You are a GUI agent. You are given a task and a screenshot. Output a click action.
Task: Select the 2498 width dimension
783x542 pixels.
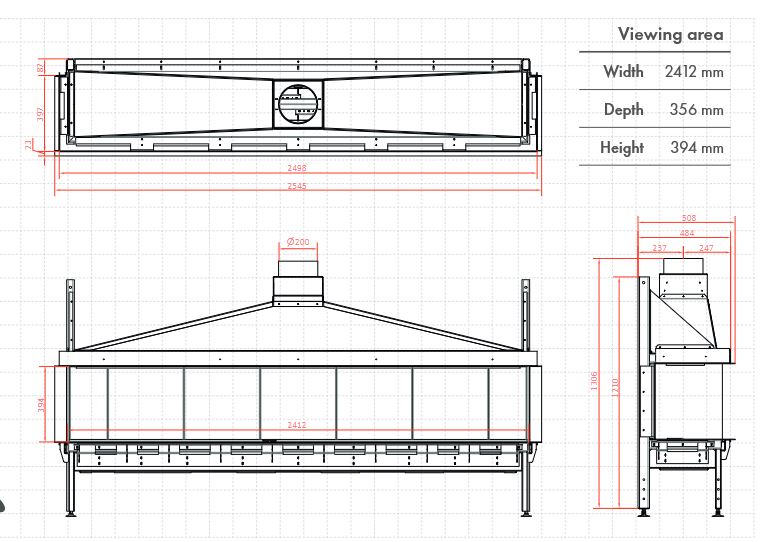click(x=297, y=169)
